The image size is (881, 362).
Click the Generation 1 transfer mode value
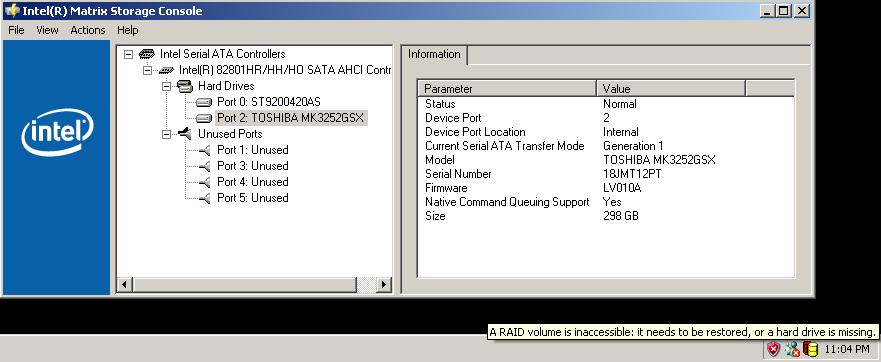[x=633, y=146]
